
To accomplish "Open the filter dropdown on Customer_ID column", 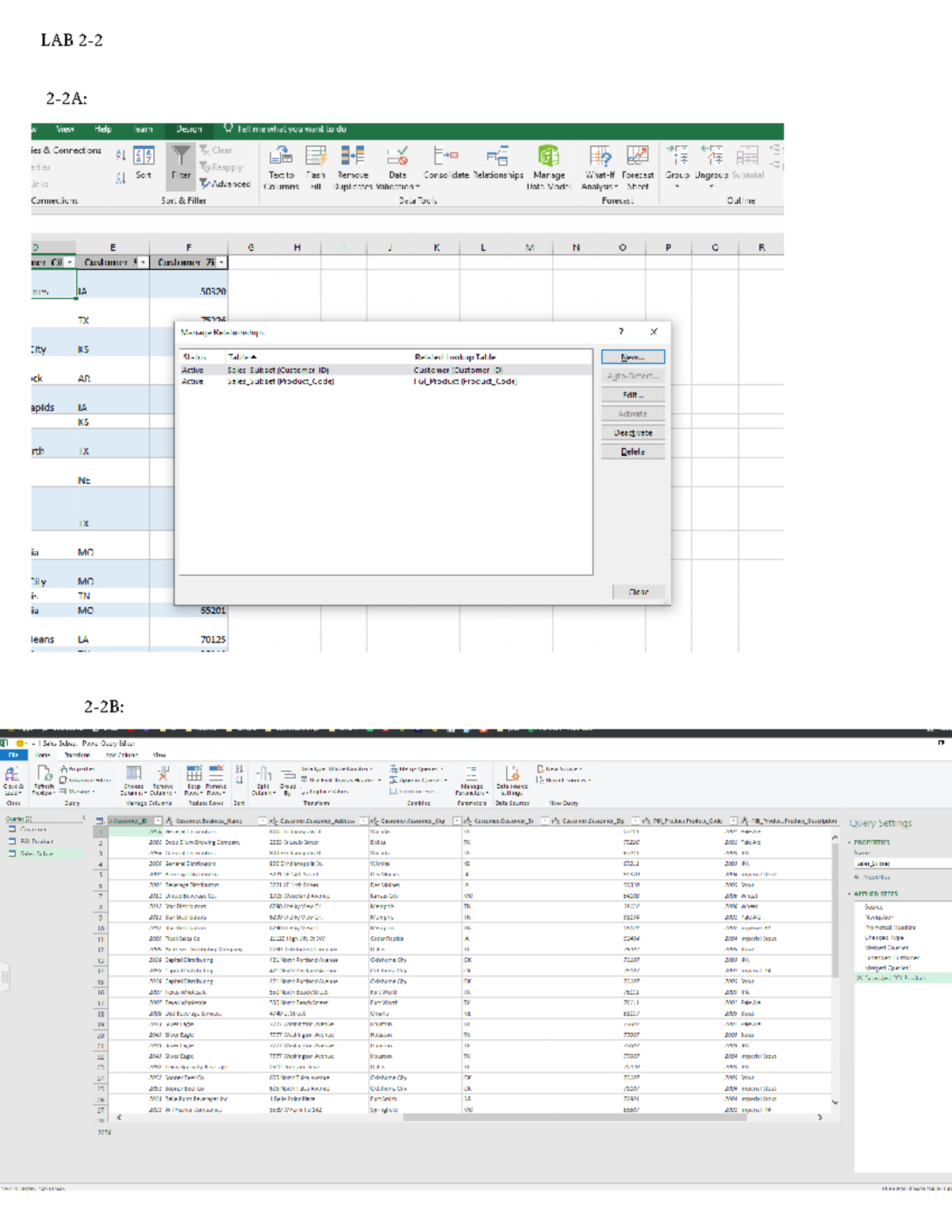I will 156,819.
